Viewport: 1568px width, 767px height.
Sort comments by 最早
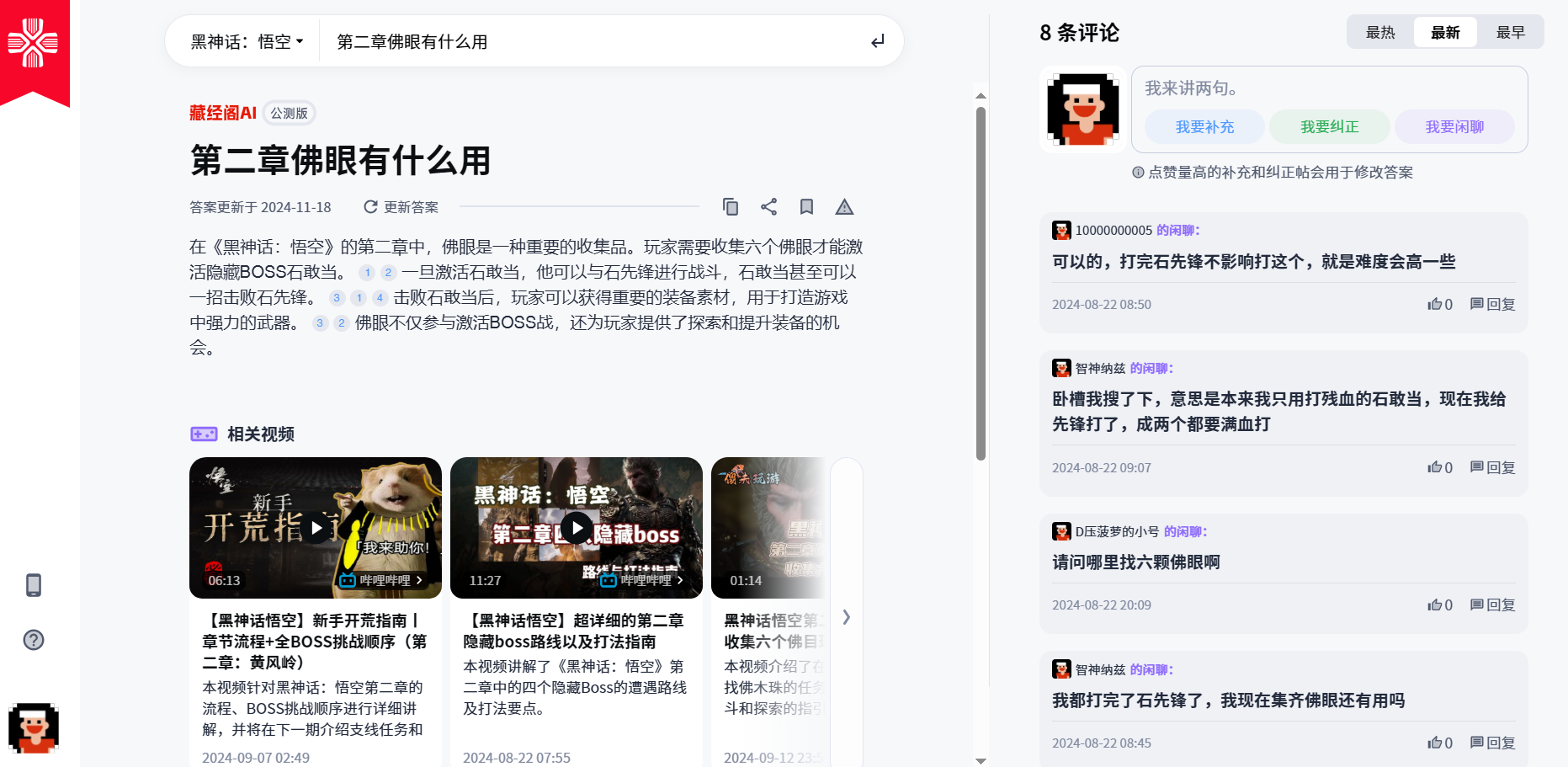1511,32
